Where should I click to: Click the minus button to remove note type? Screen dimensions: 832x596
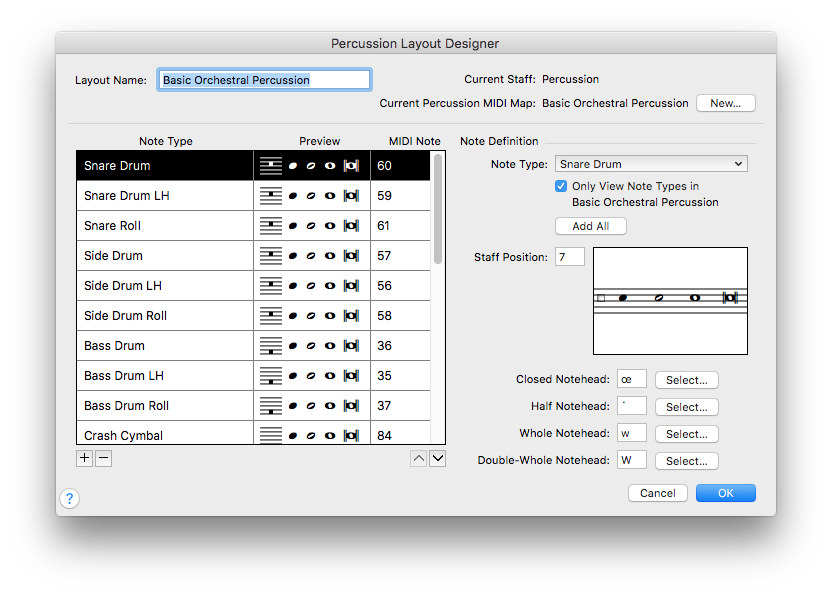click(x=103, y=458)
